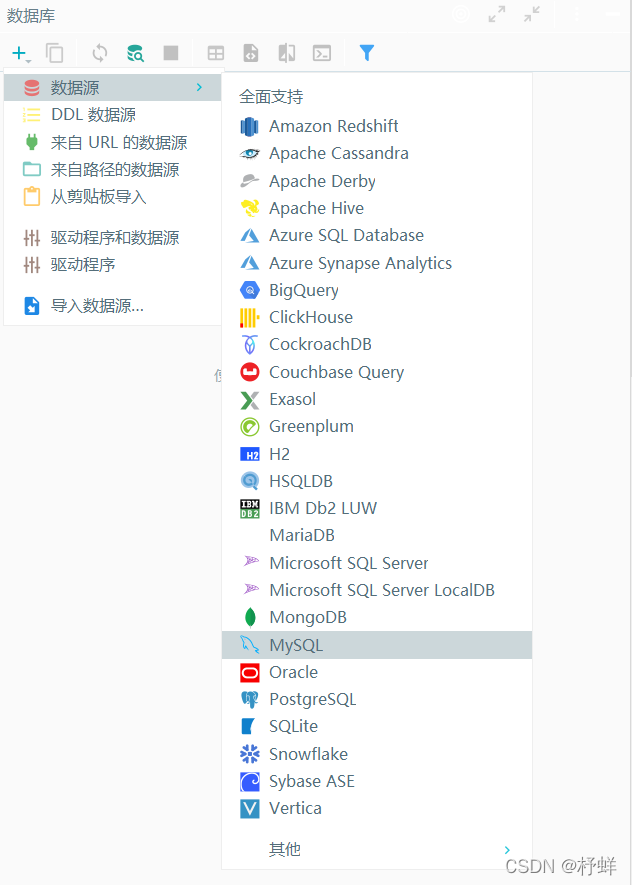632x885 pixels.
Task: Select BigQuery data source
Action: 377,290
